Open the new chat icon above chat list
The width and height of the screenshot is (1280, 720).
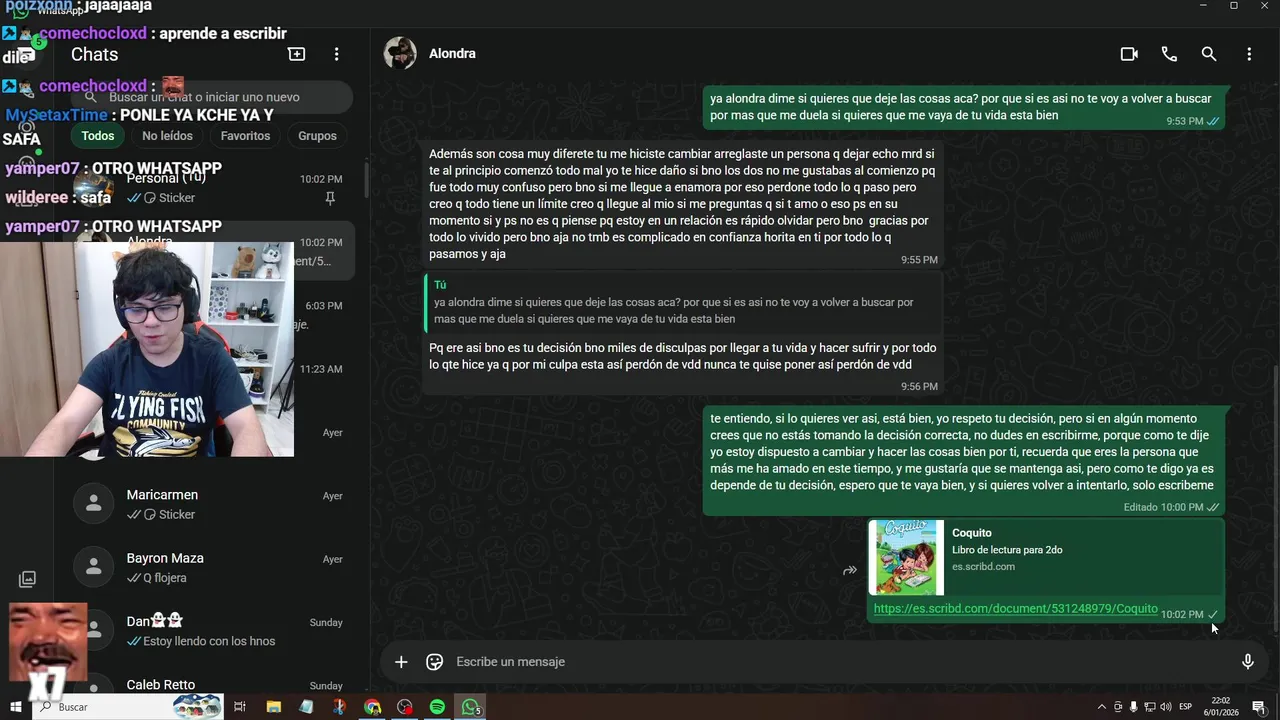[x=296, y=54]
